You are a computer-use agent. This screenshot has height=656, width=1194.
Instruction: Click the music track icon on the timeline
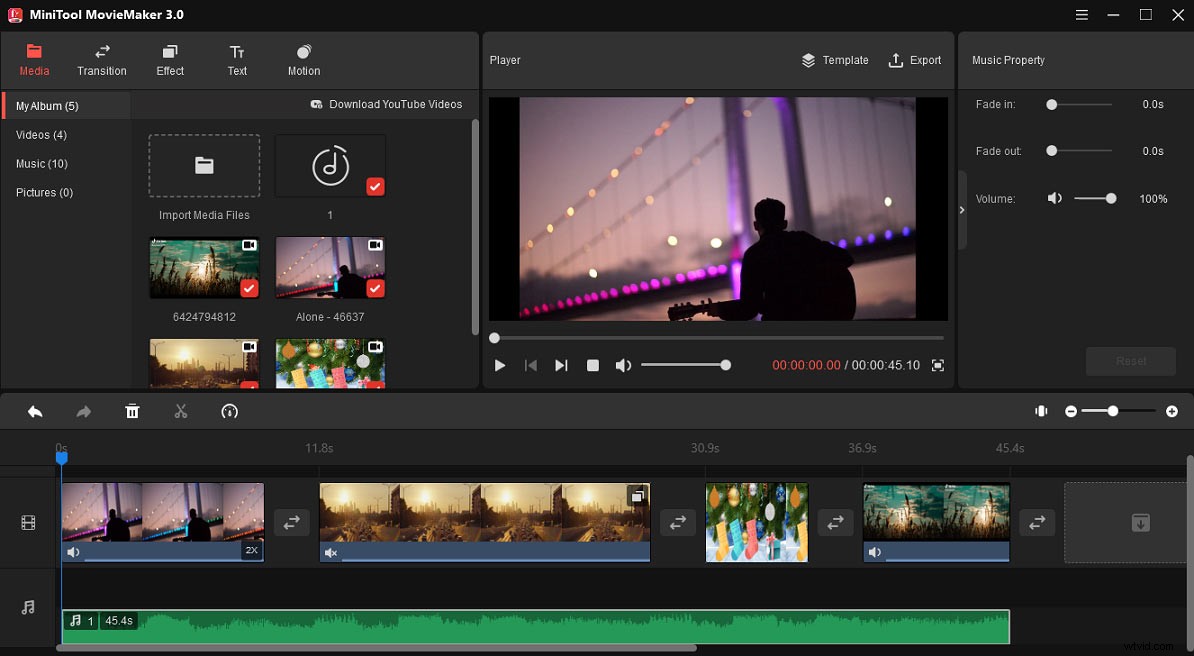tap(29, 607)
